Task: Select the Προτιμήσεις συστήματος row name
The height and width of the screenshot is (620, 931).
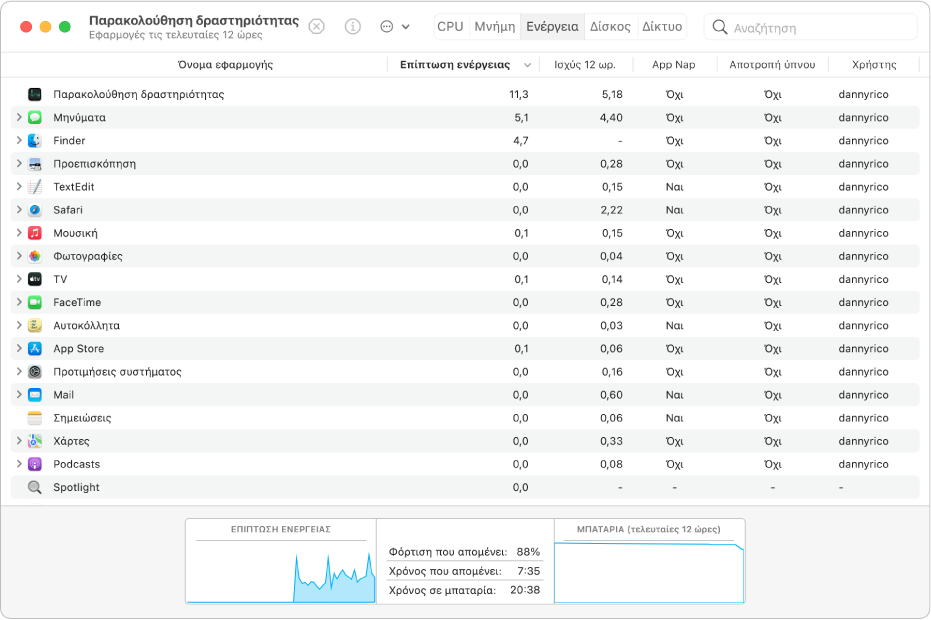Action: [x=117, y=372]
